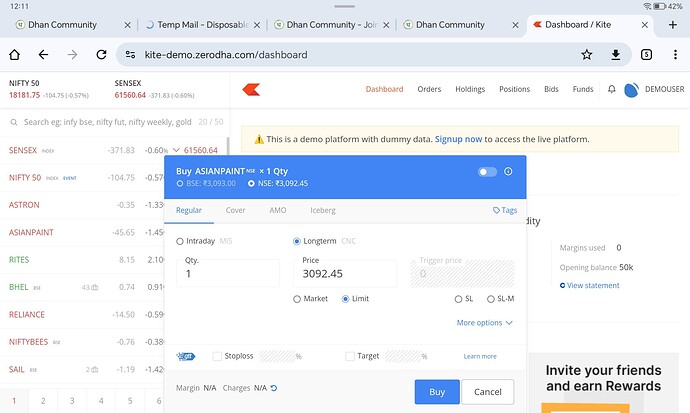Select Intraday MIS product
The height and width of the screenshot is (413, 690).
click(x=180, y=241)
